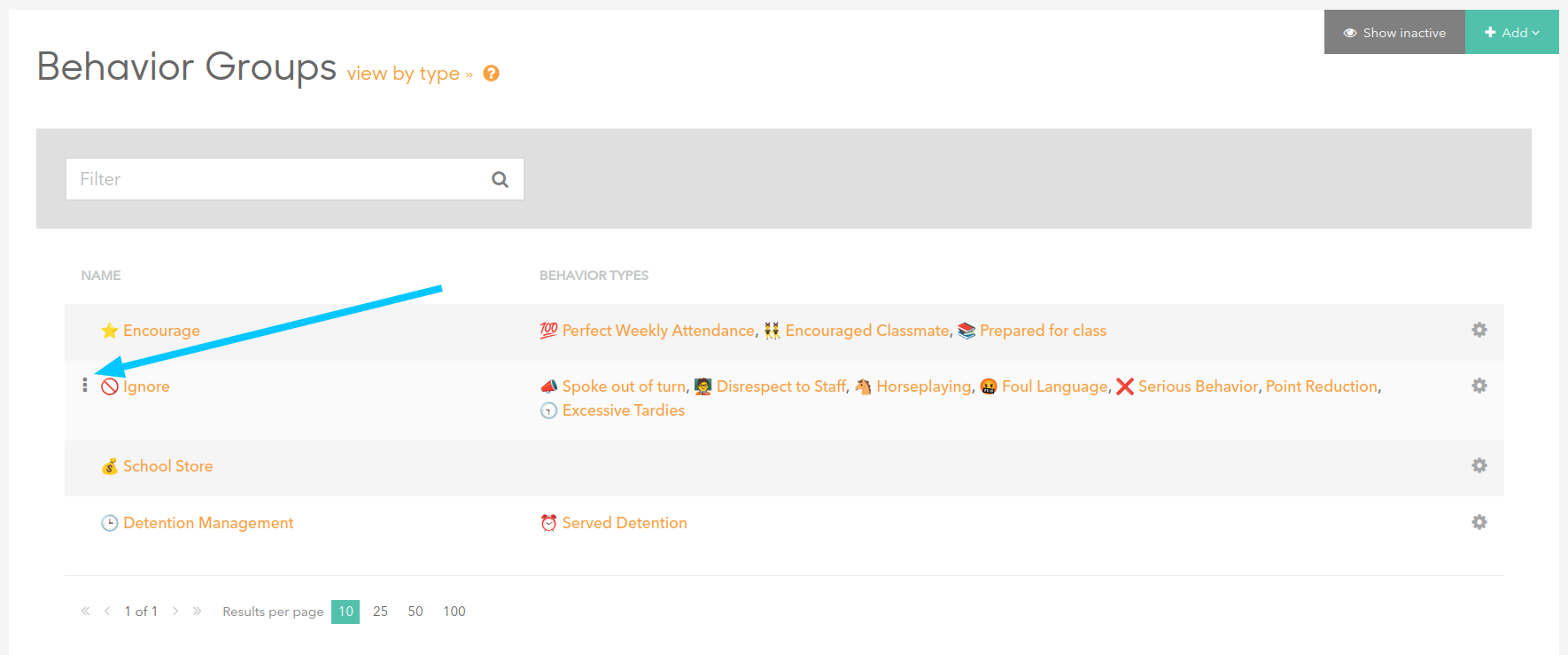Open the Perfect Weekly Attendance behavior type
The width and height of the screenshot is (1568, 655).
658,331
